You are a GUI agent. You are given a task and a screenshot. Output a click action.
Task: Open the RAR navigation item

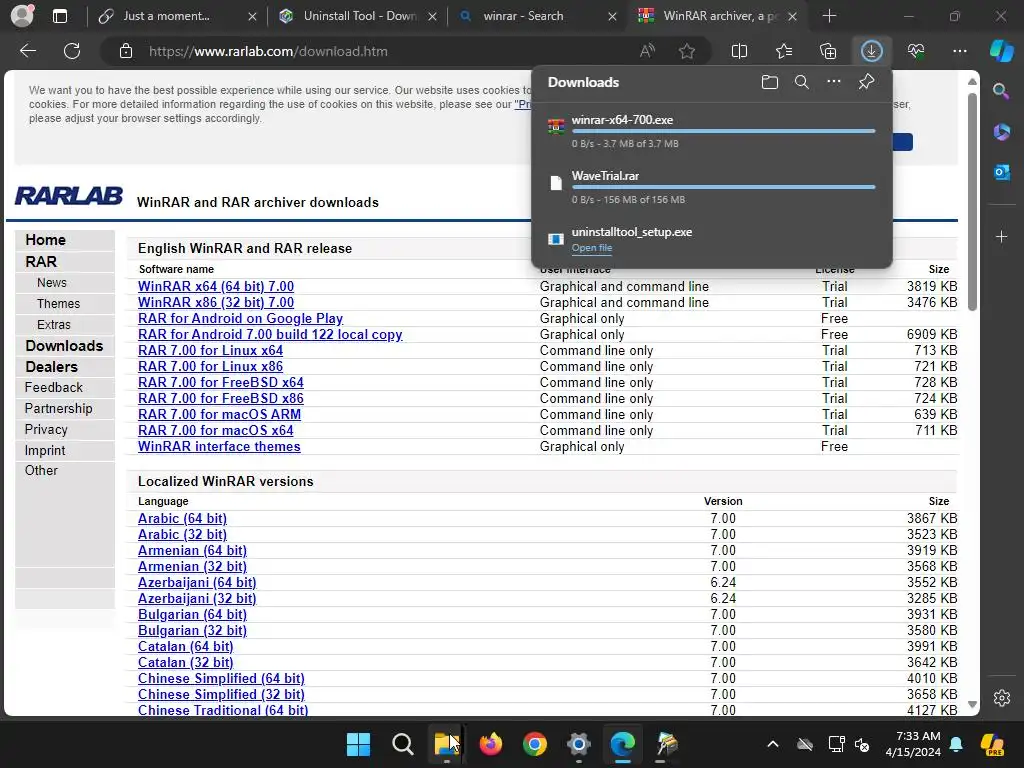coord(40,262)
